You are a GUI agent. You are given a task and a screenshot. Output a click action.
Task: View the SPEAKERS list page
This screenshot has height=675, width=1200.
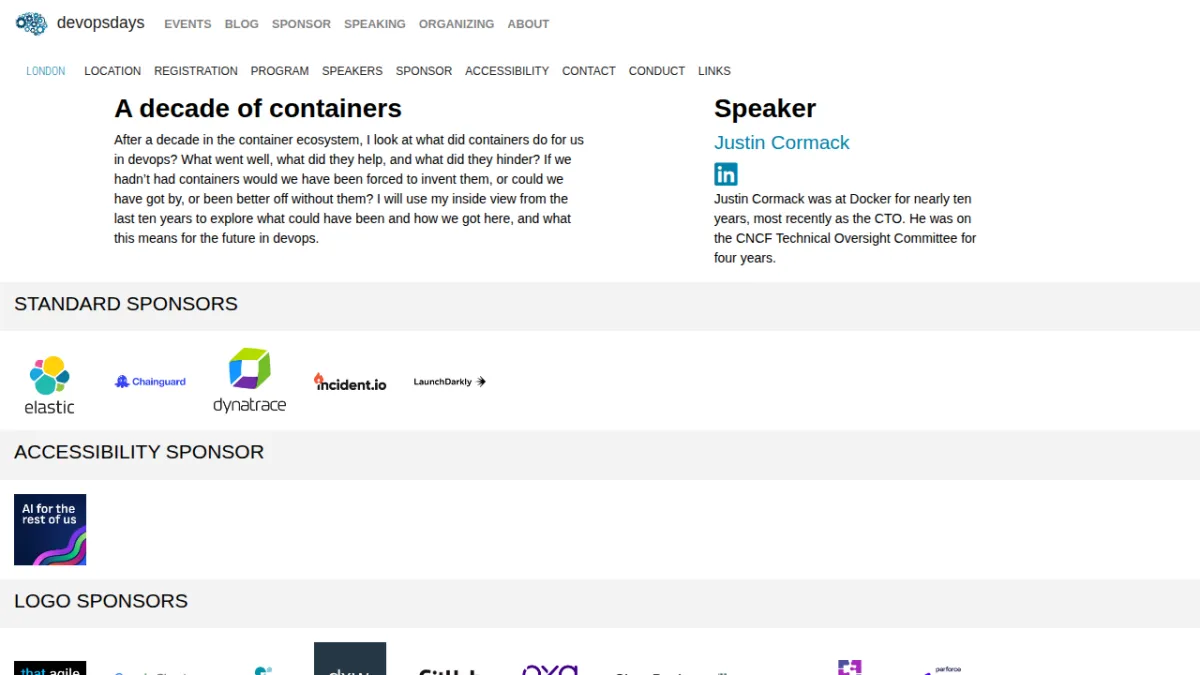tap(352, 71)
